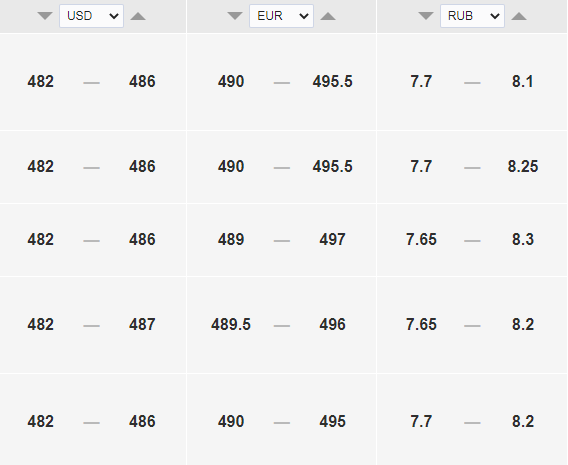Select the 489.5 EUR buy rate
Viewport: 568px width, 465px height.
(231, 324)
